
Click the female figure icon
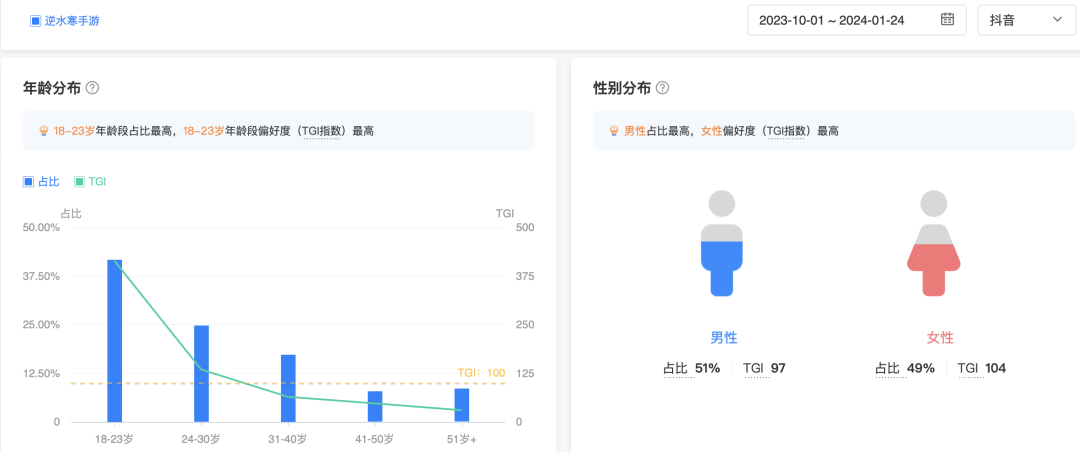coord(933,243)
